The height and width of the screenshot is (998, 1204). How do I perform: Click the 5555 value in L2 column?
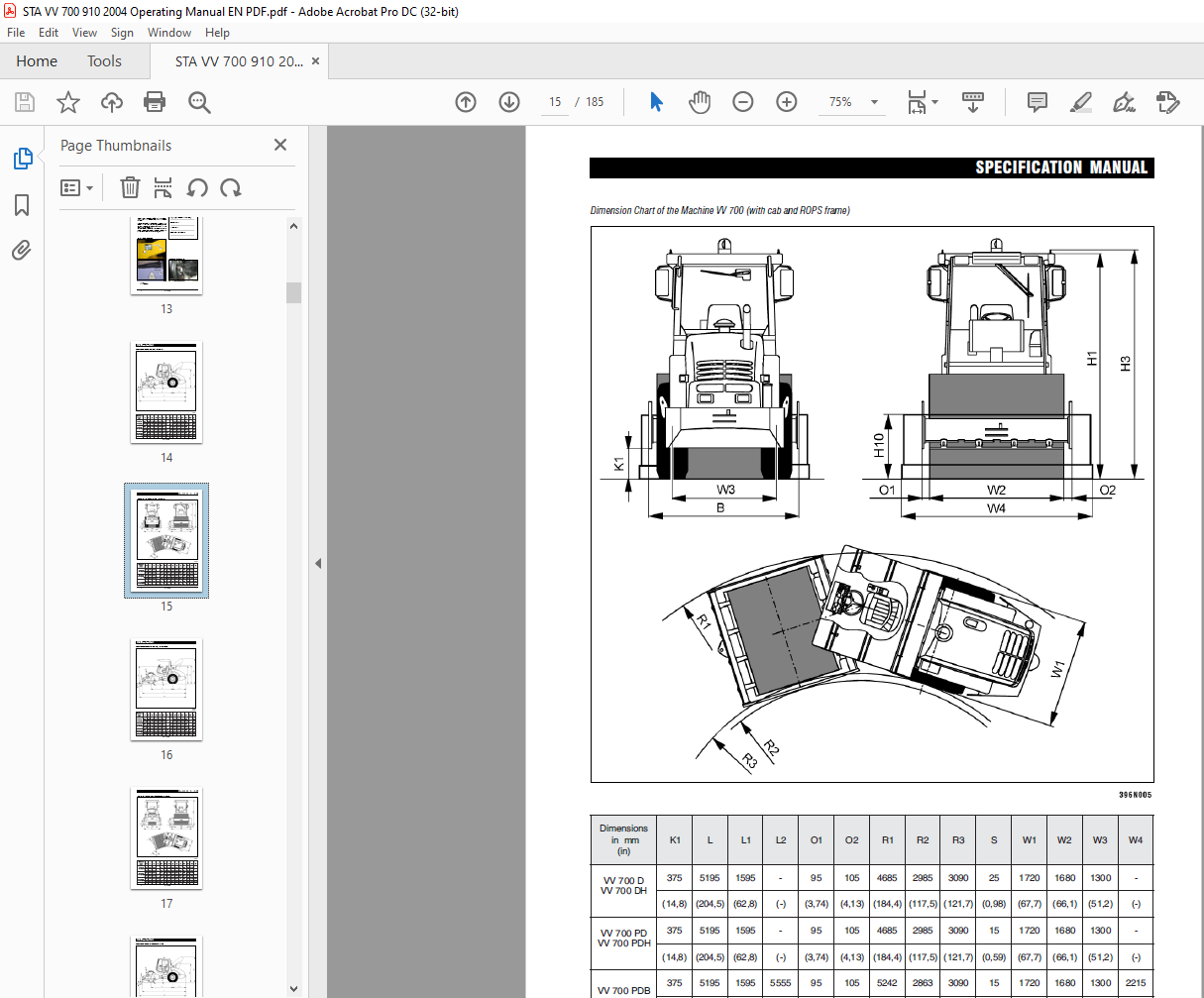[781, 983]
